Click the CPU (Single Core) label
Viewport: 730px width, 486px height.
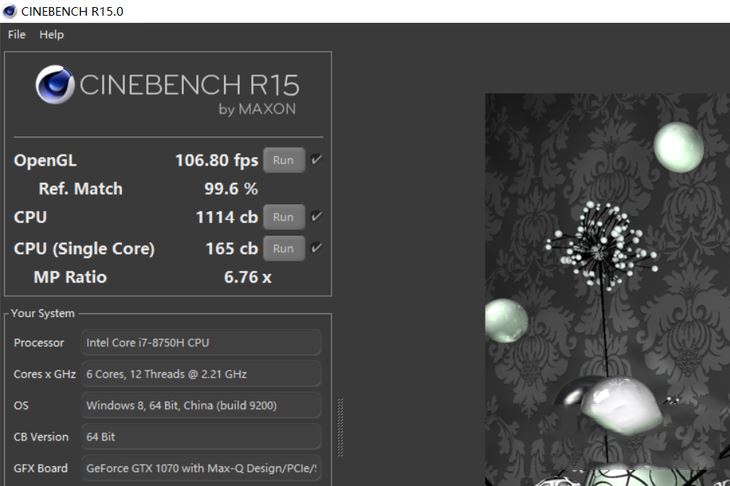click(84, 249)
